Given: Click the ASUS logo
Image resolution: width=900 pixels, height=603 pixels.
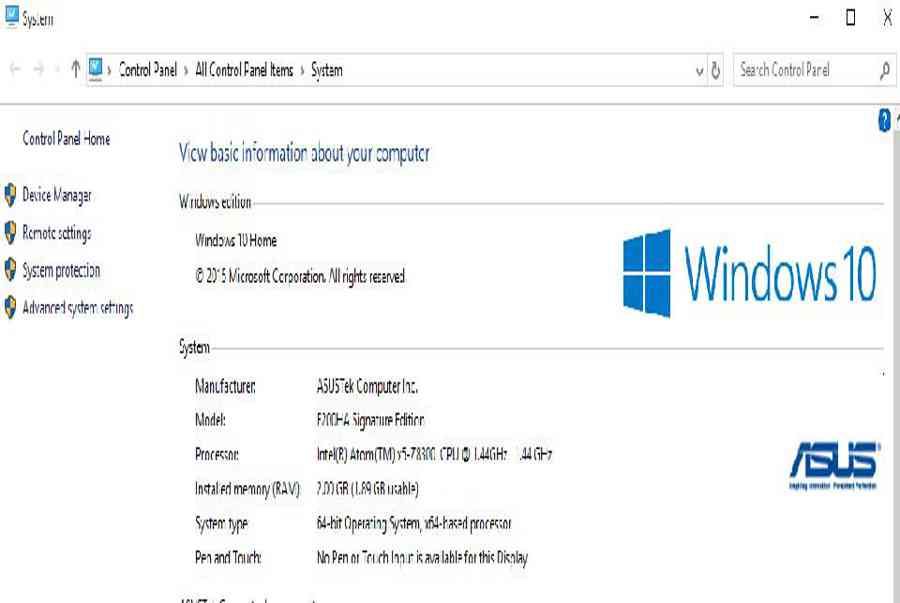Looking at the screenshot, I should point(834,465).
